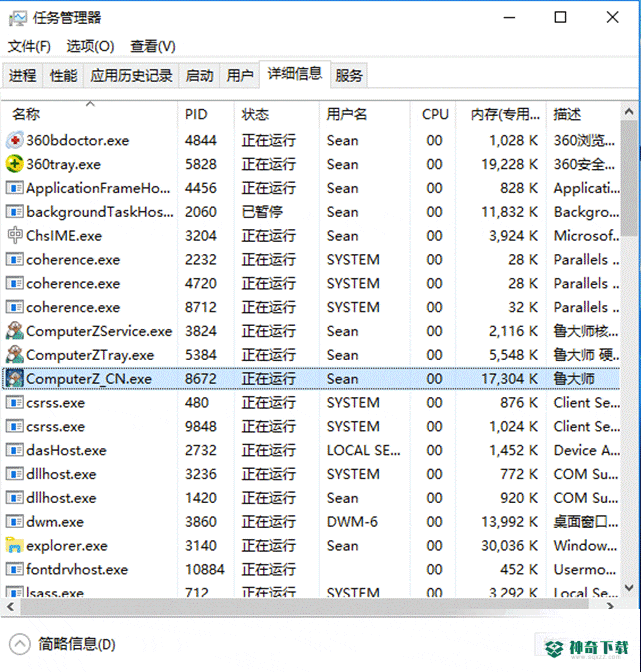
Task: Open the 查看(V) menu
Action: pos(153,46)
